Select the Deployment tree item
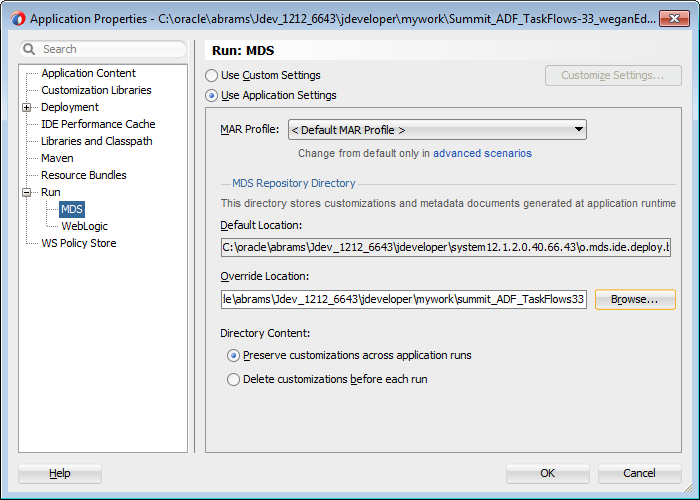The image size is (700, 500). (x=70, y=107)
